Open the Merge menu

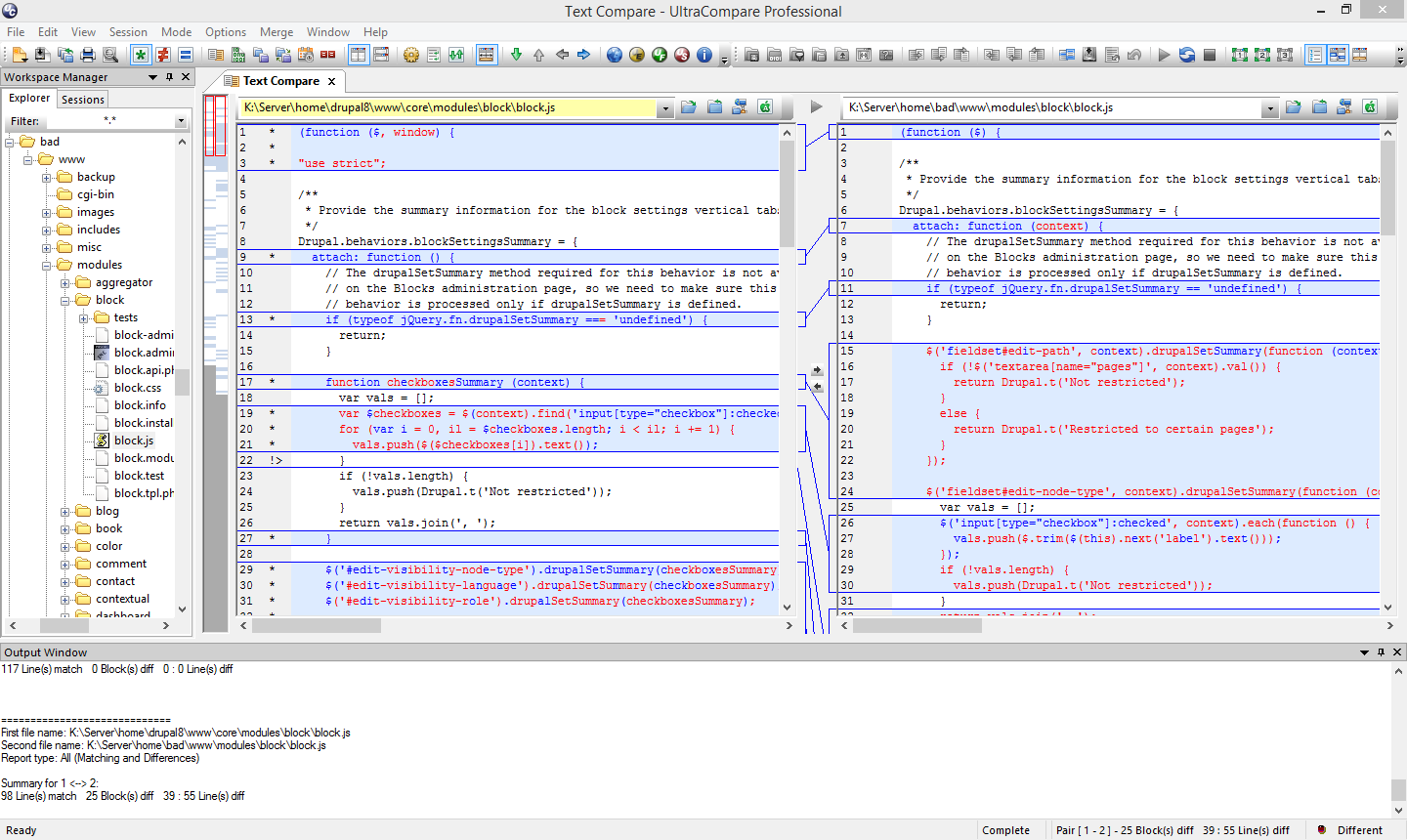[277, 32]
